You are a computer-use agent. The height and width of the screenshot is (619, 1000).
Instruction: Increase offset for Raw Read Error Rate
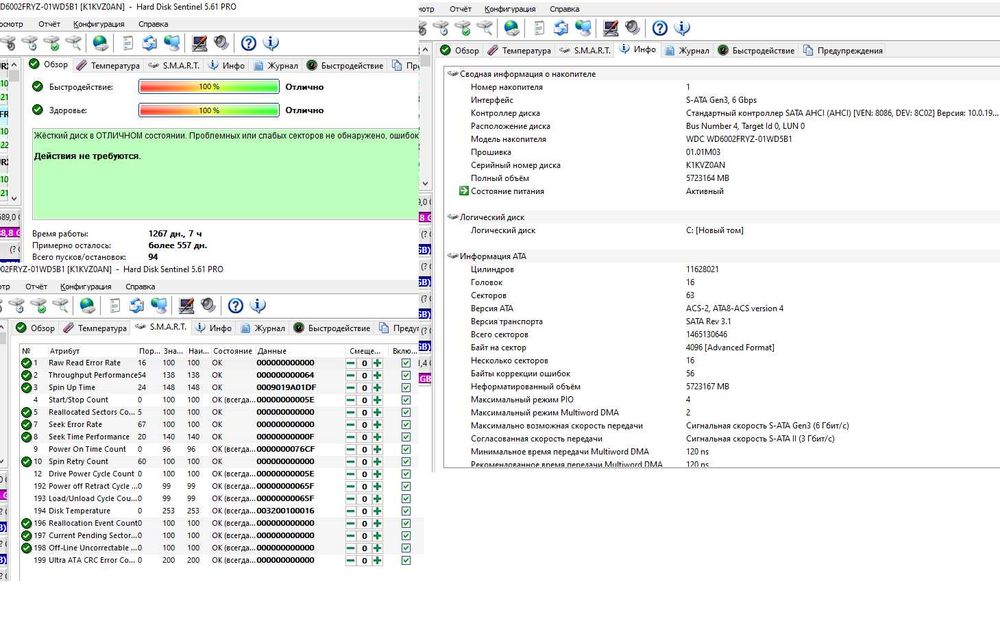coord(378,363)
